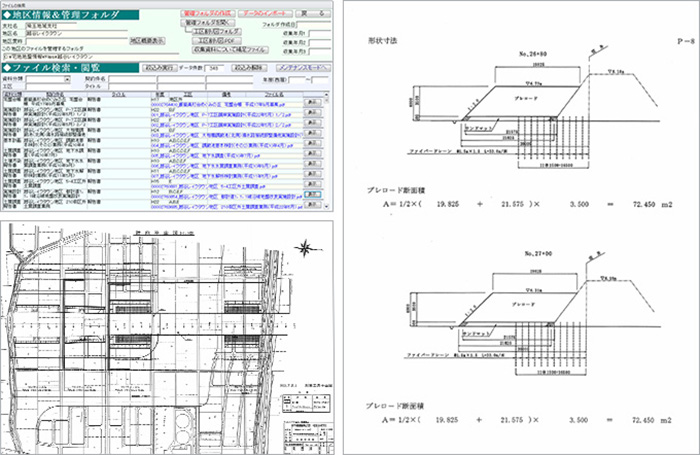Open the file link starting with 005_
The width and height of the screenshot is (700, 455).
206,156
